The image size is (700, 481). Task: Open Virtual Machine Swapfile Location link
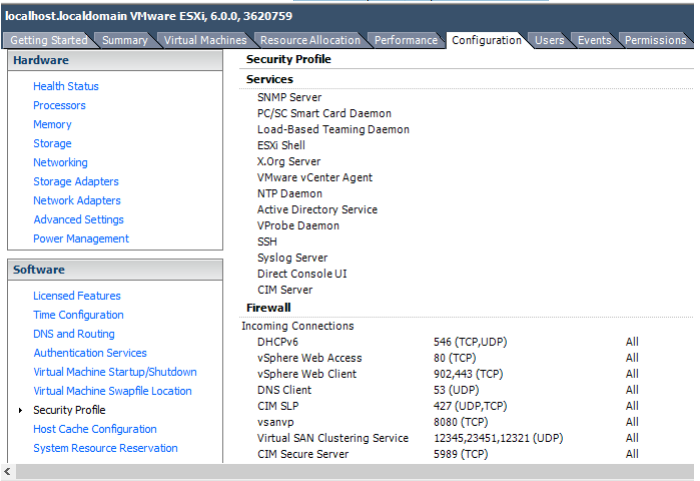click(112, 391)
